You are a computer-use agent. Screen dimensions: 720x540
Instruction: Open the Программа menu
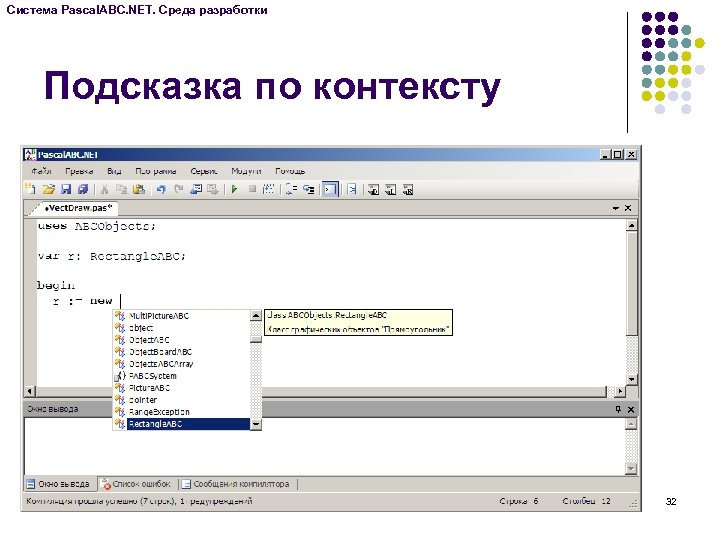coord(156,171)
